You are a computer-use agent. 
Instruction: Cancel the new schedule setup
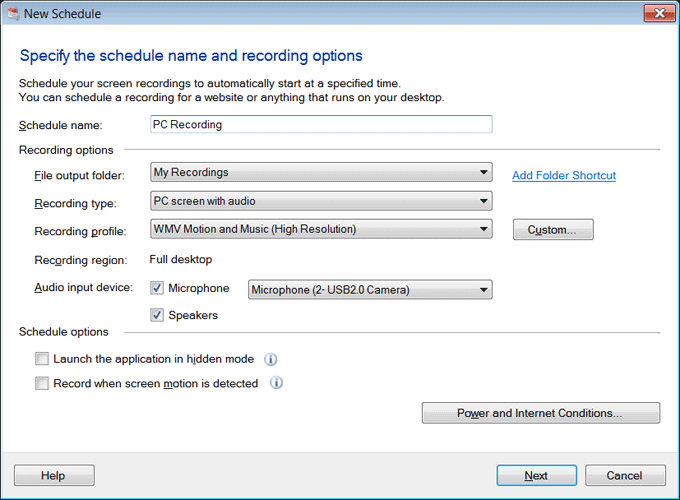625,476
